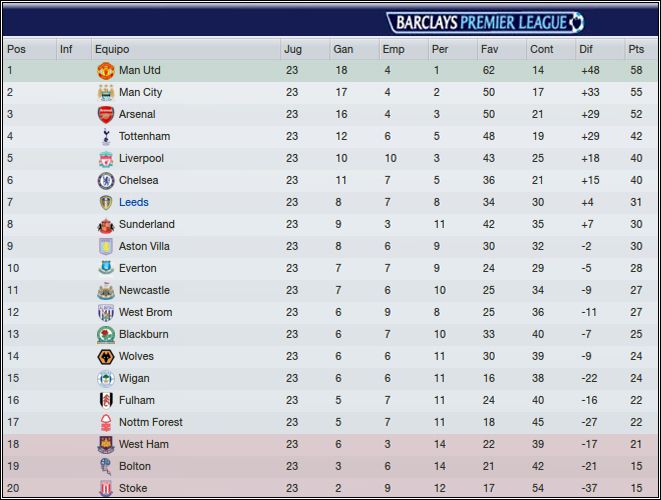Open the Sunderland team name
Viewport: 661px width, 500px height.
tap(147, 224)
